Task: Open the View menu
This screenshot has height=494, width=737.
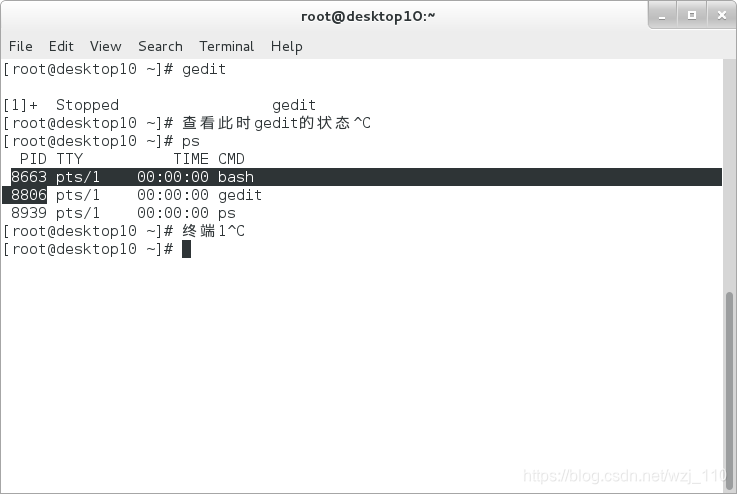Action: click(106, 46)
